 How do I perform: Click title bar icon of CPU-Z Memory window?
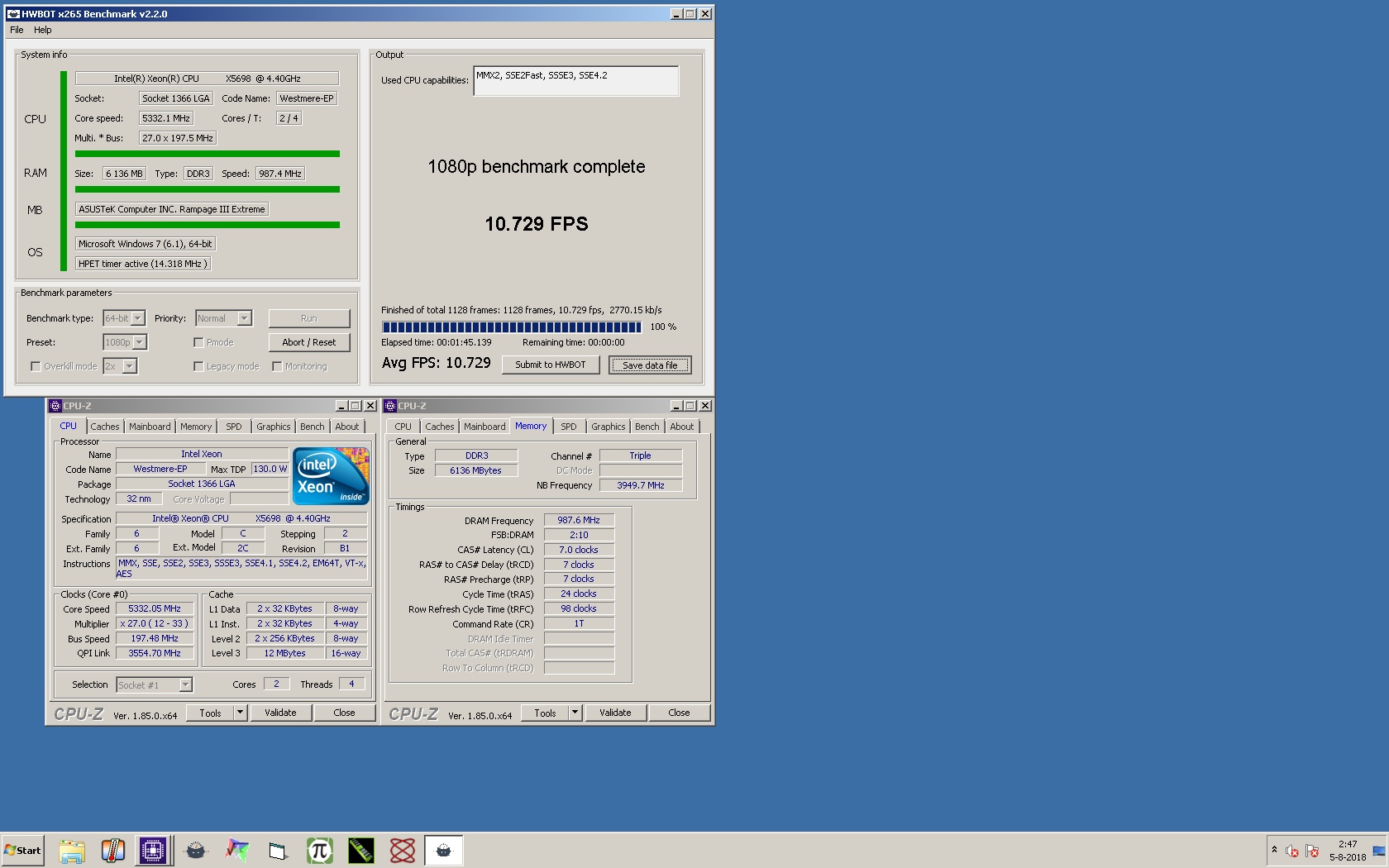click(x=390, y=406)
